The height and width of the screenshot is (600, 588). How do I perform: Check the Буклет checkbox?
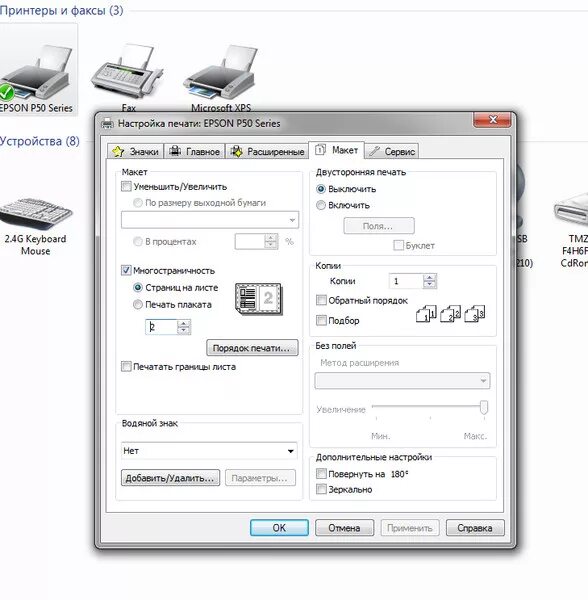click(398, 245)
